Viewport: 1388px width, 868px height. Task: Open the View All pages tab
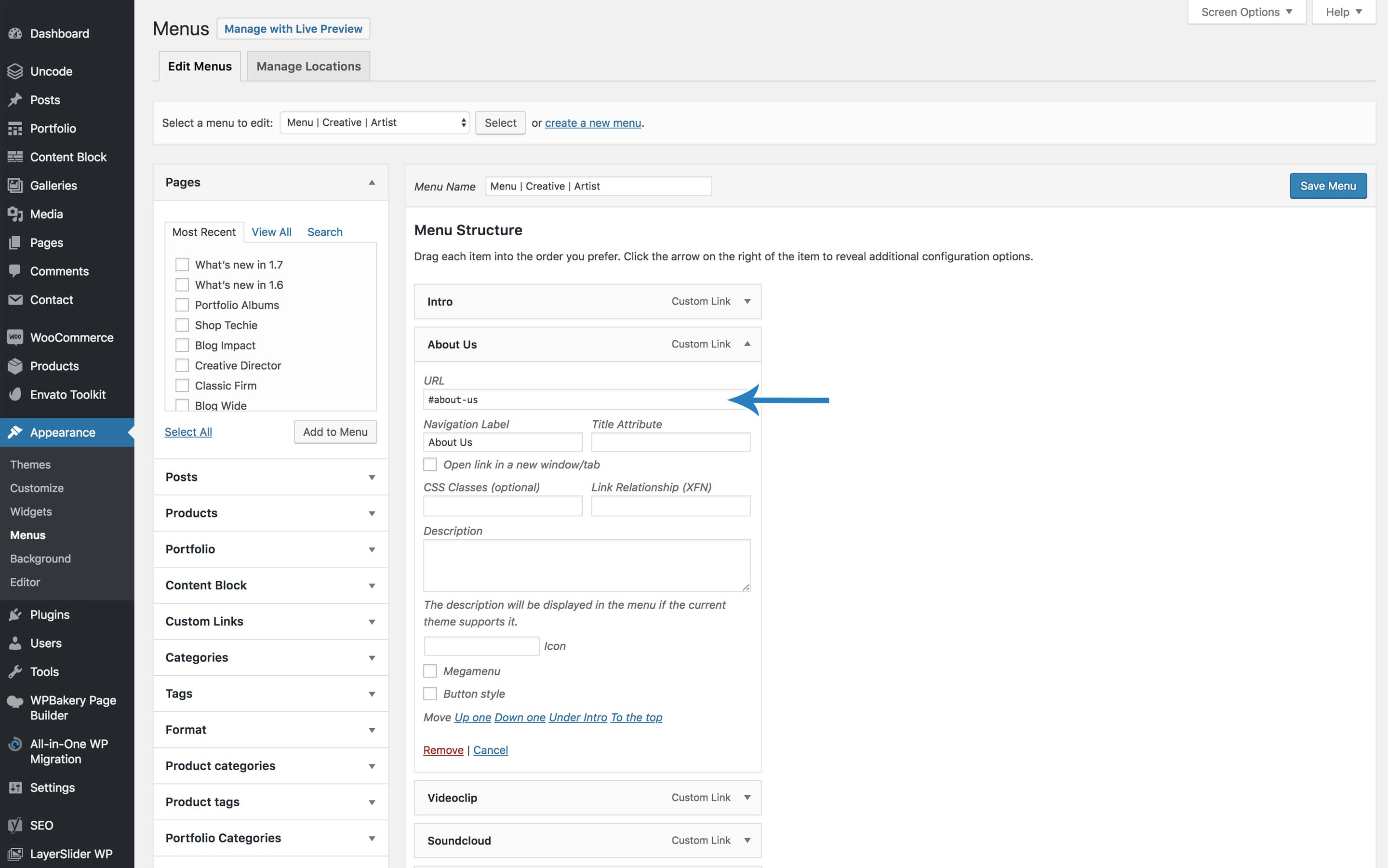pyautogui.click(x=271, y=232)
